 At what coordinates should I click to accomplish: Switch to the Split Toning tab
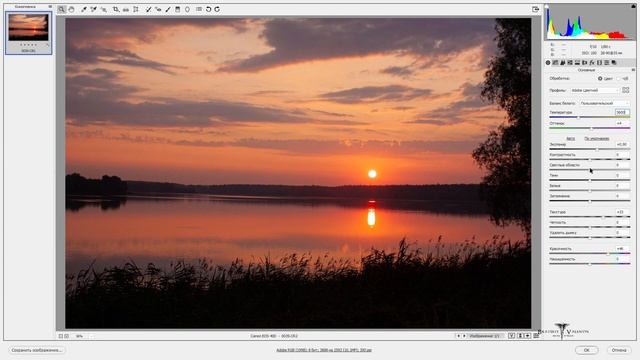tap(577, 62)
